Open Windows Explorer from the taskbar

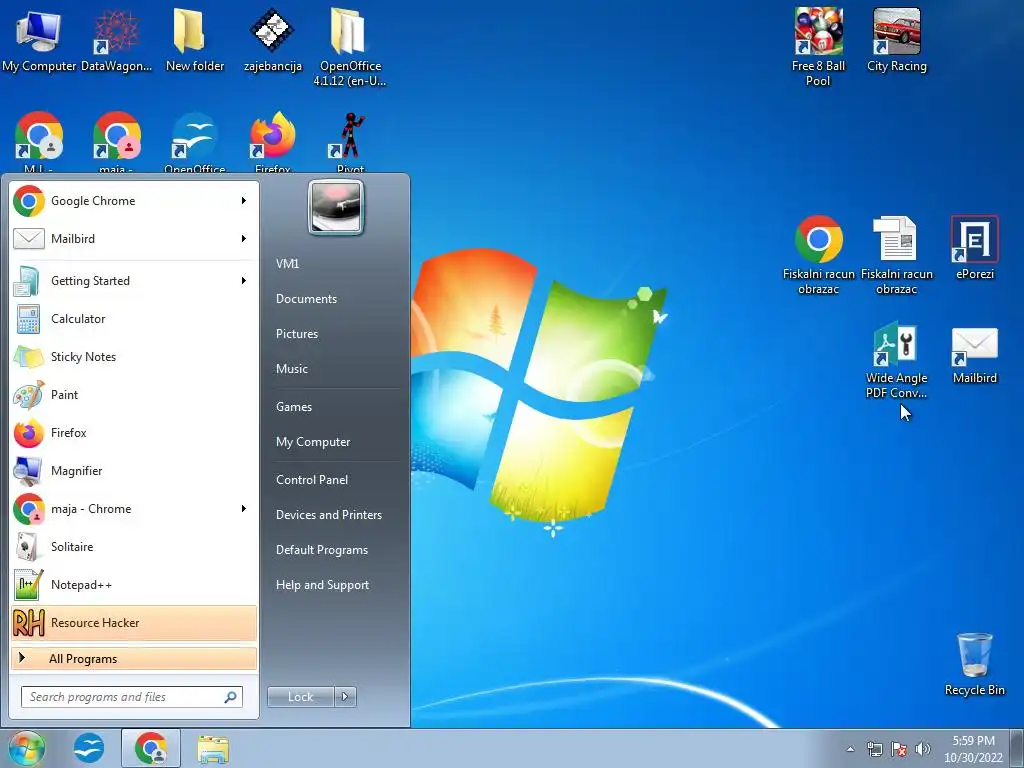213,748
